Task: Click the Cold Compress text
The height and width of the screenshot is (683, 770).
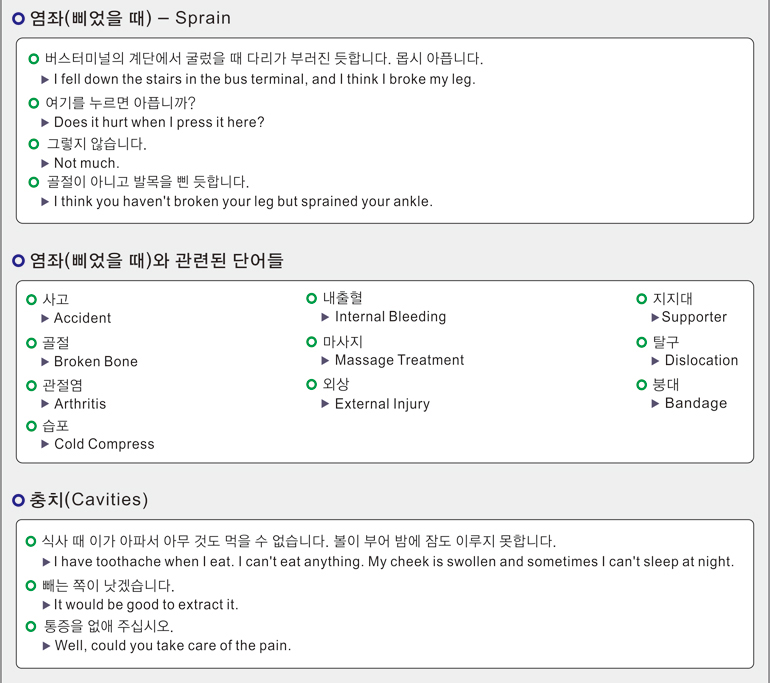Action: pos(104,444)
